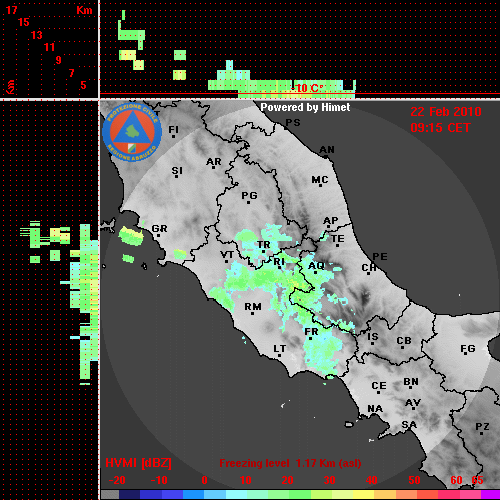The width and height of the screenshot is (500, 500).
Task: Click the gray swatch at color bar start
Action: [110, 495]
